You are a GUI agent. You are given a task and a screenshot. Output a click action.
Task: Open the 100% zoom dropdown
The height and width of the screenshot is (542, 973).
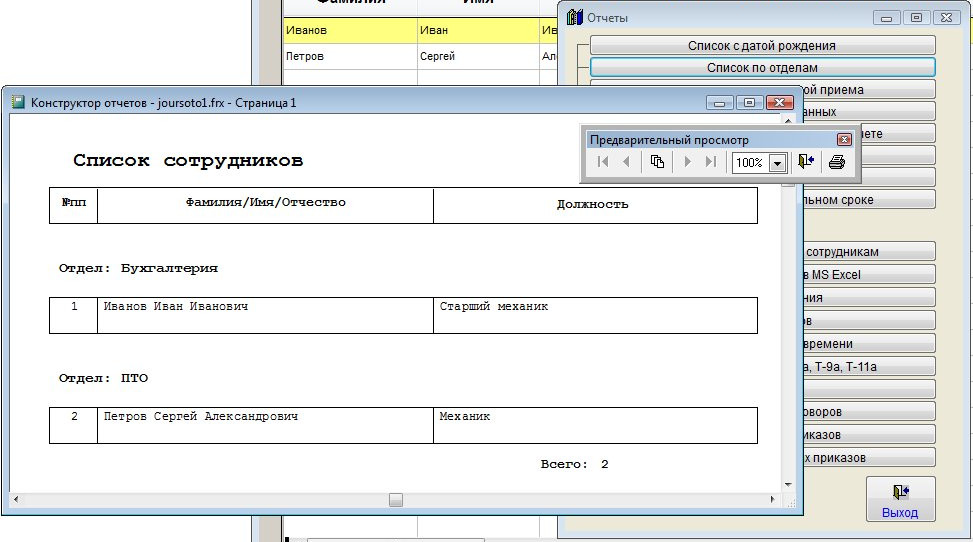point(777,163)
